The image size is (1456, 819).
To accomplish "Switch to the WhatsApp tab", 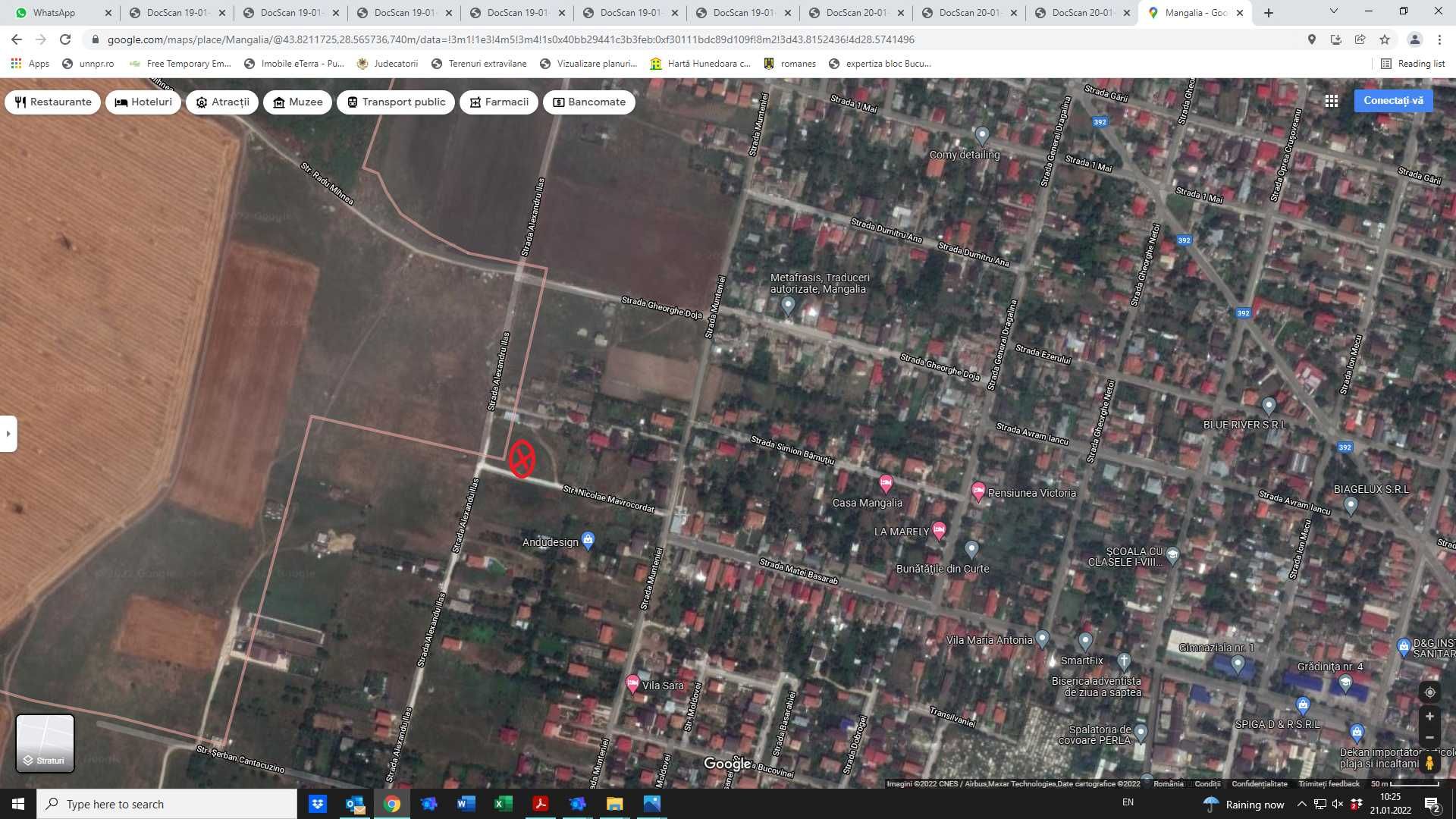I will tap(61, 13).
